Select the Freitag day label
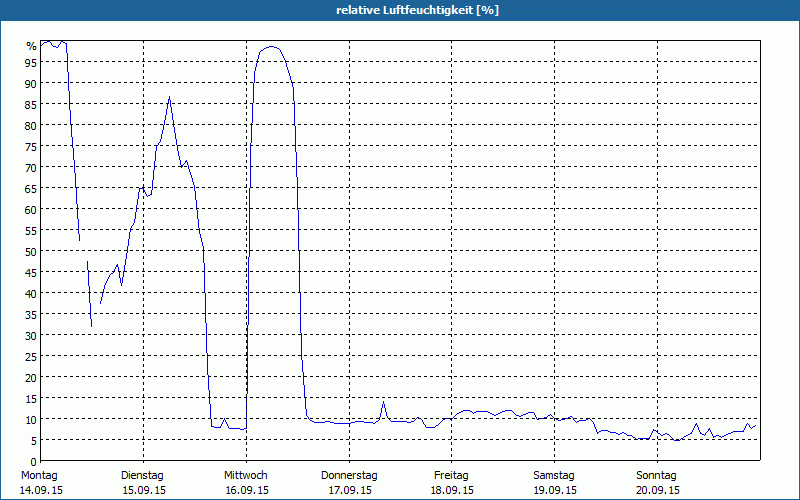This screenshot has height=500, width=800. coord(451,476)
